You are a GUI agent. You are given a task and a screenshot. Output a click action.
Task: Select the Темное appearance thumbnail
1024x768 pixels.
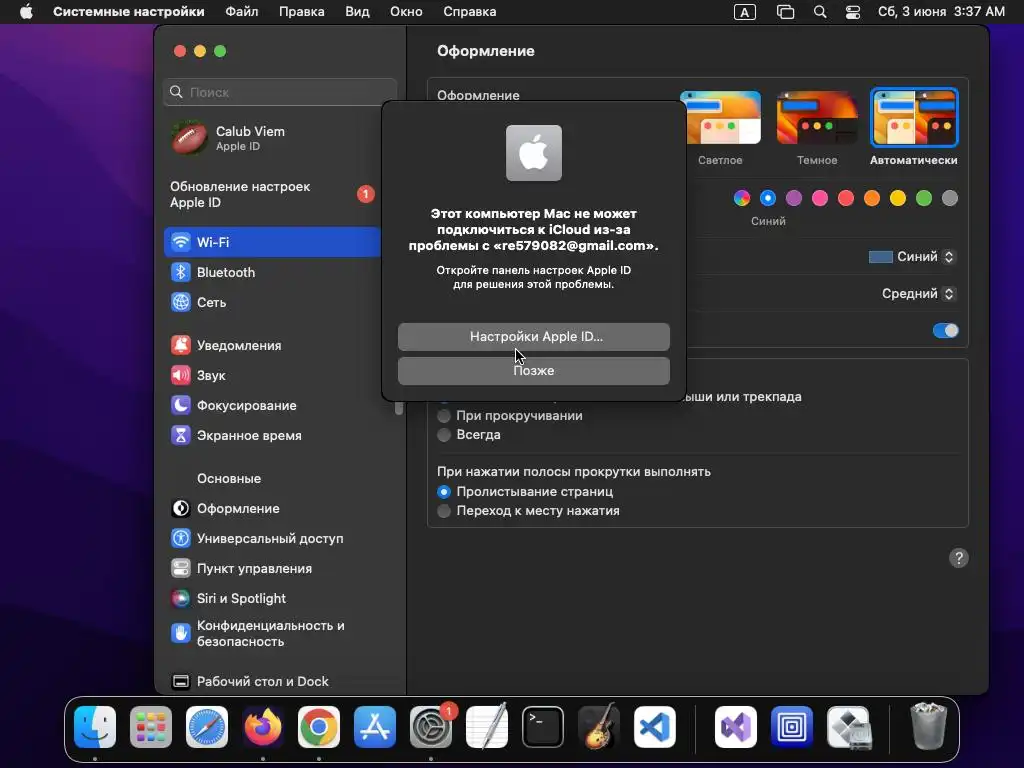(x=817, y=118)
